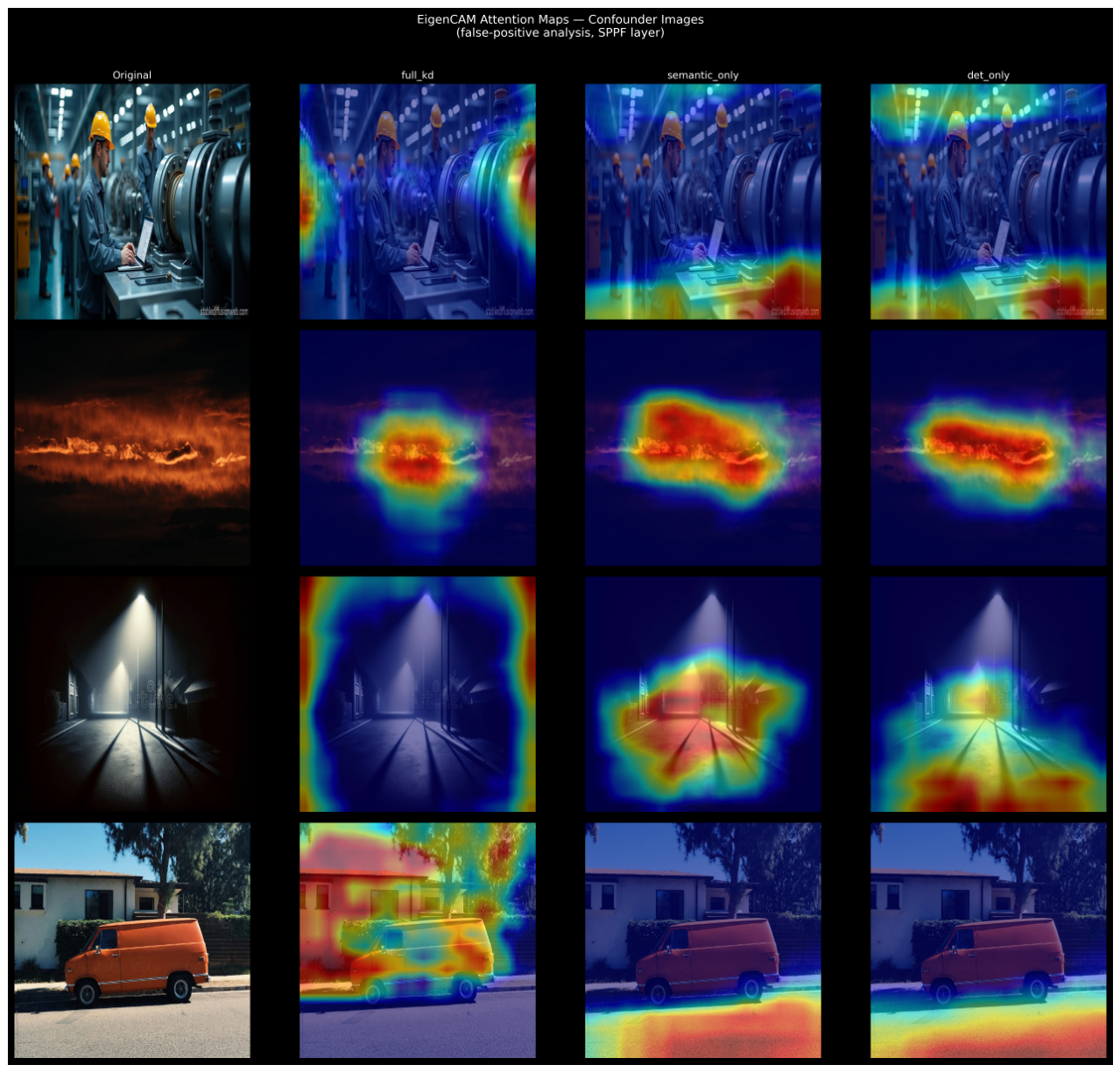
Task: Open the semantic_only heatmap of the orange van
Action: coord(703,940)
